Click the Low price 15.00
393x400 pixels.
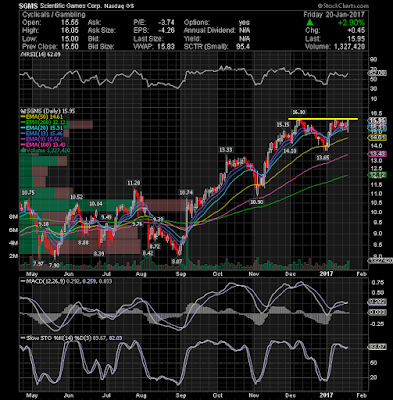[70, 38]
